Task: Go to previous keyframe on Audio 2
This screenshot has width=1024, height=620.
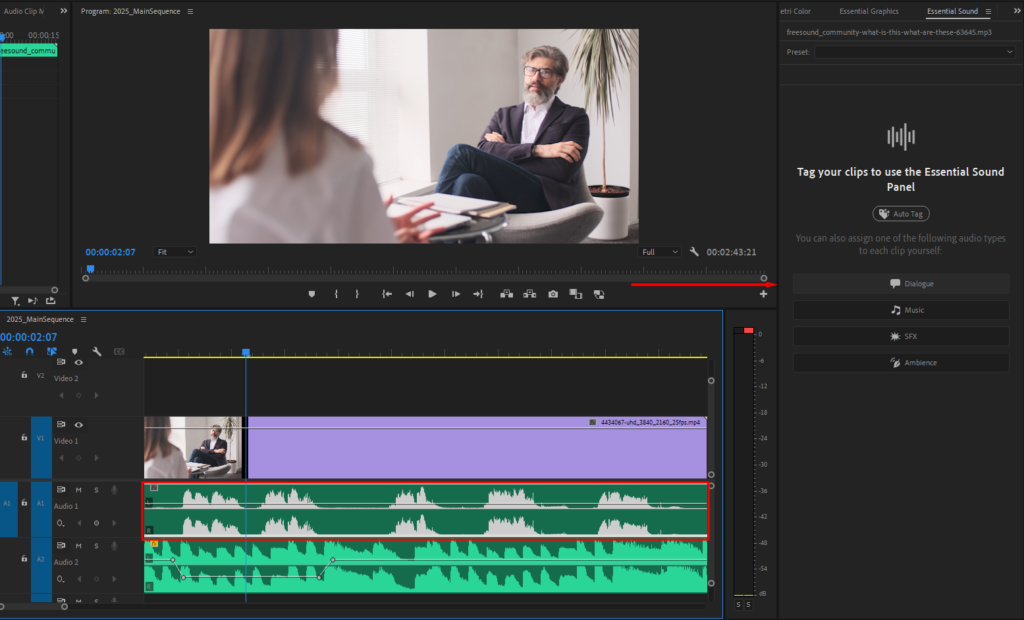Action: click(79, 579)
